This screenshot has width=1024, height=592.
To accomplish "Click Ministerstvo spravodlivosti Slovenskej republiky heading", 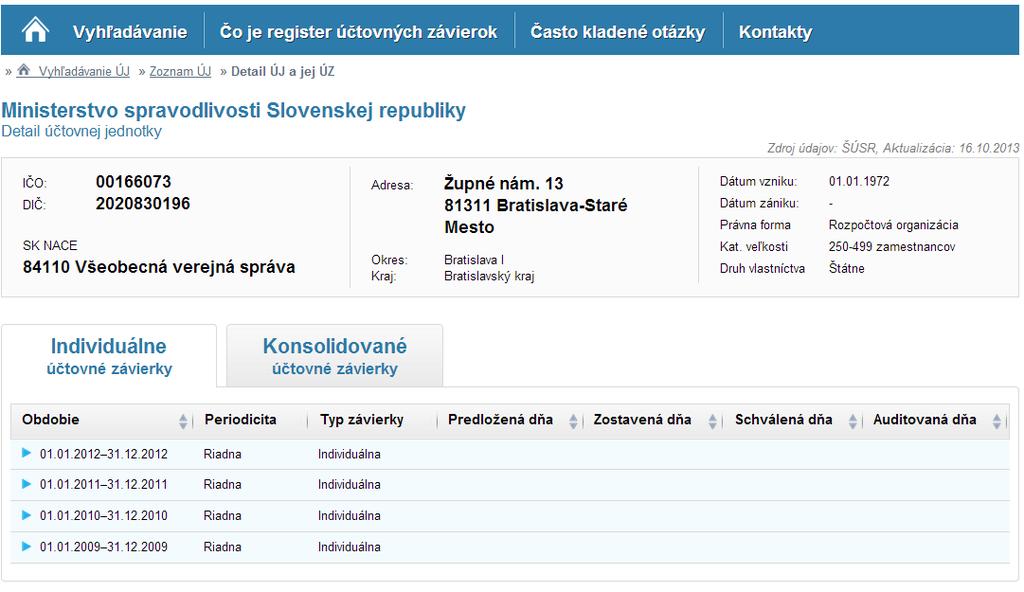I will 234,110.
